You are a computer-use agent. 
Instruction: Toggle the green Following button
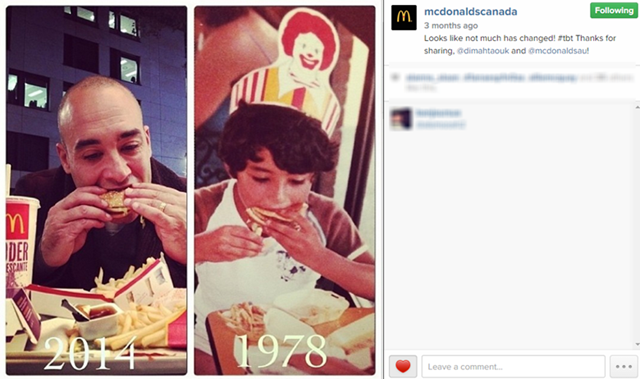point(613,11)
